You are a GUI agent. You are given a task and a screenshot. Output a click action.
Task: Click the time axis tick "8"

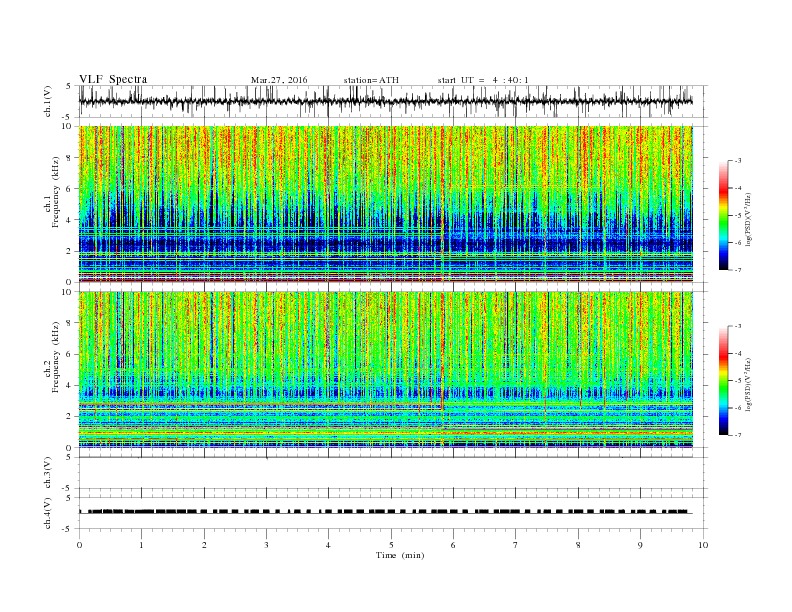click(578, 545)
